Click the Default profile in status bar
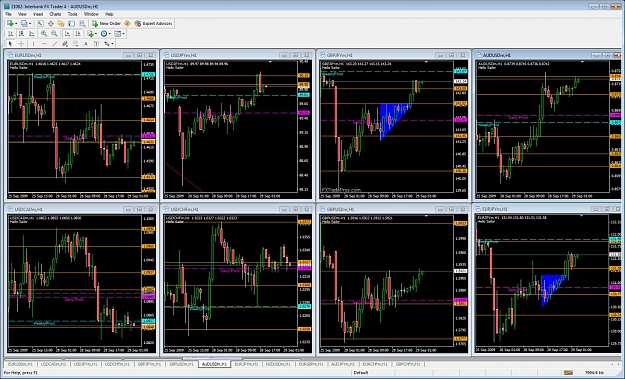 point(361,373)
